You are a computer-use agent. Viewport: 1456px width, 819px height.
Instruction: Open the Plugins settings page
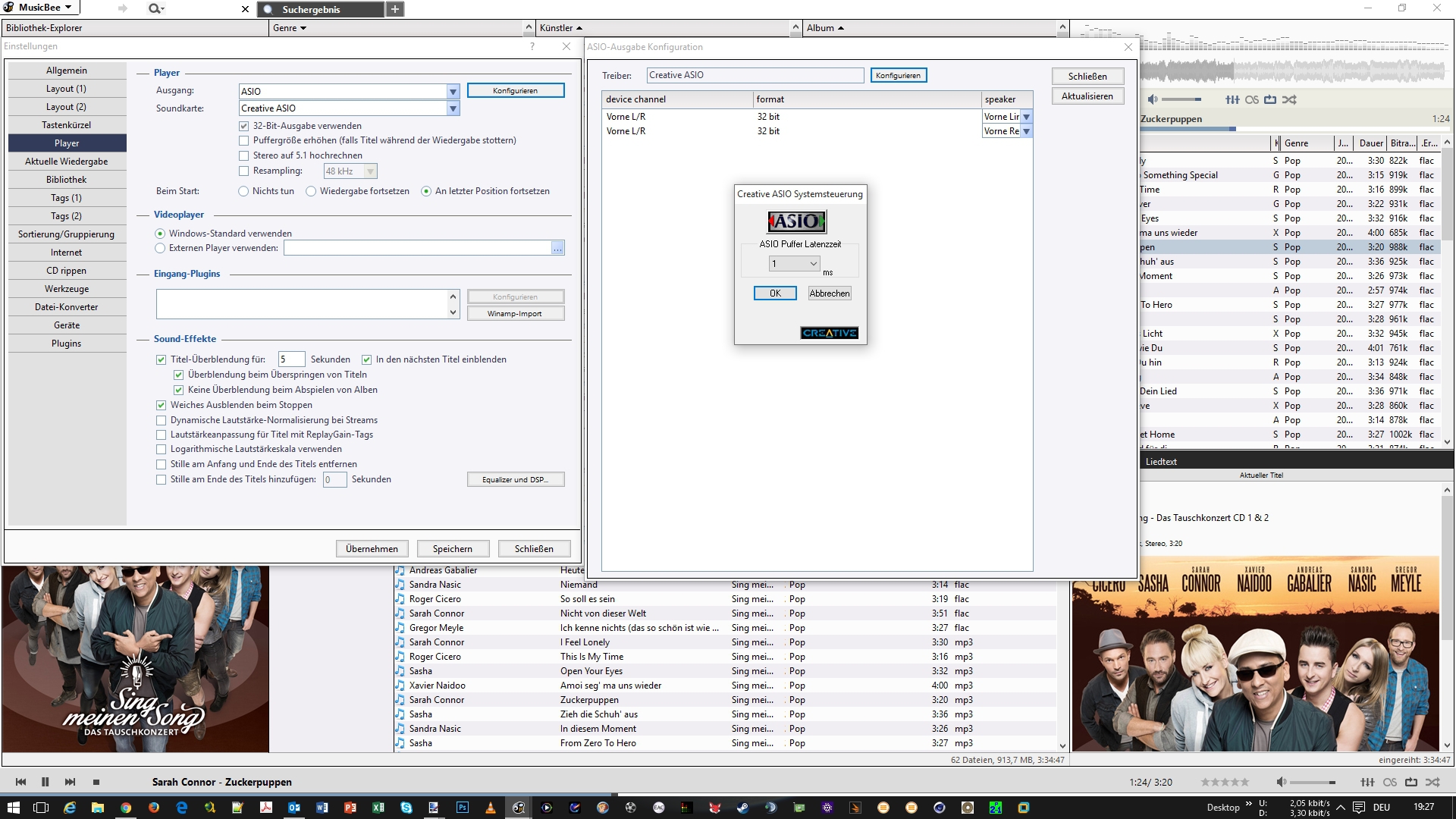tap(67, 344)
